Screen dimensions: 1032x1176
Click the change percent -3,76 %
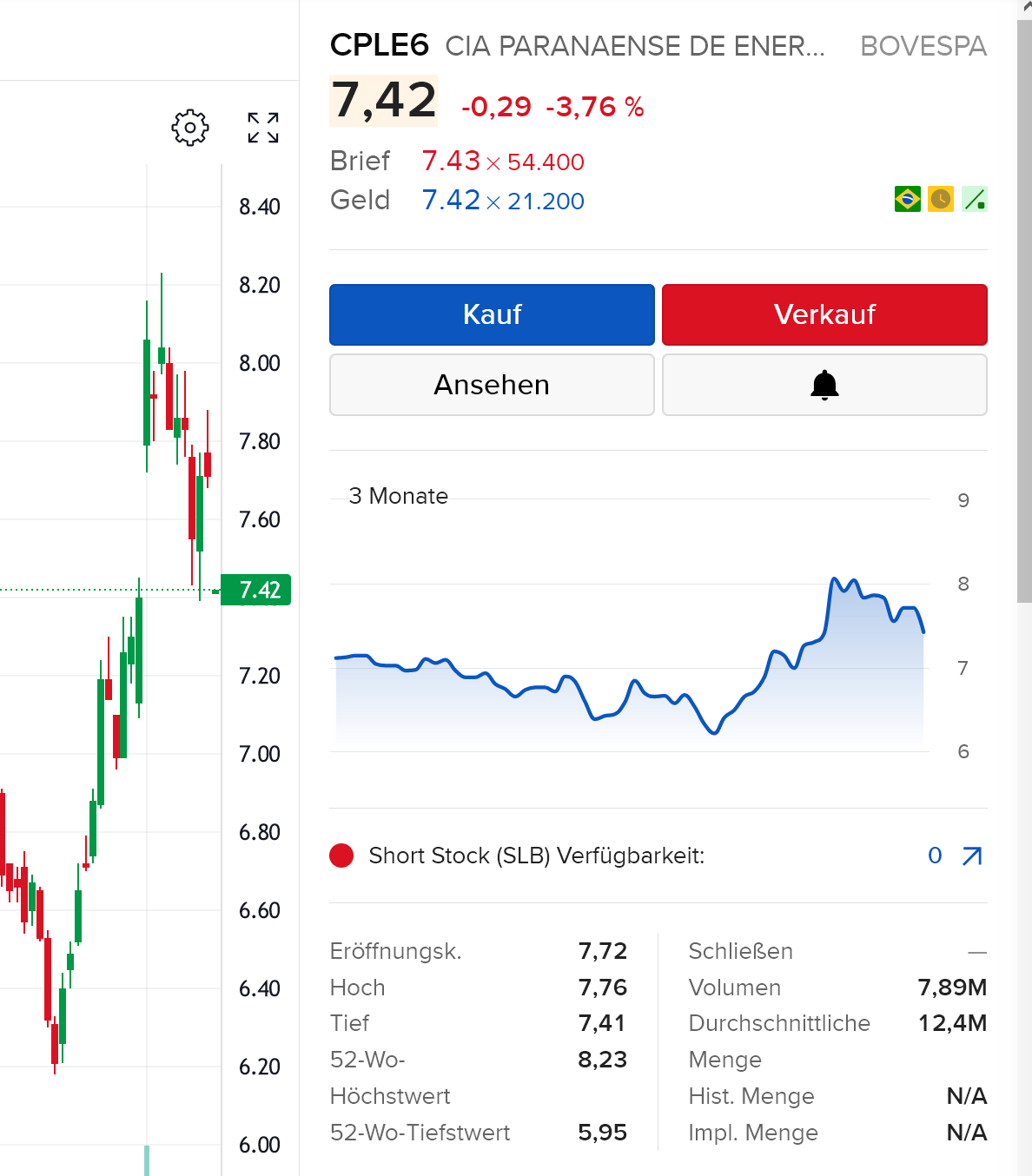(595, 107)
